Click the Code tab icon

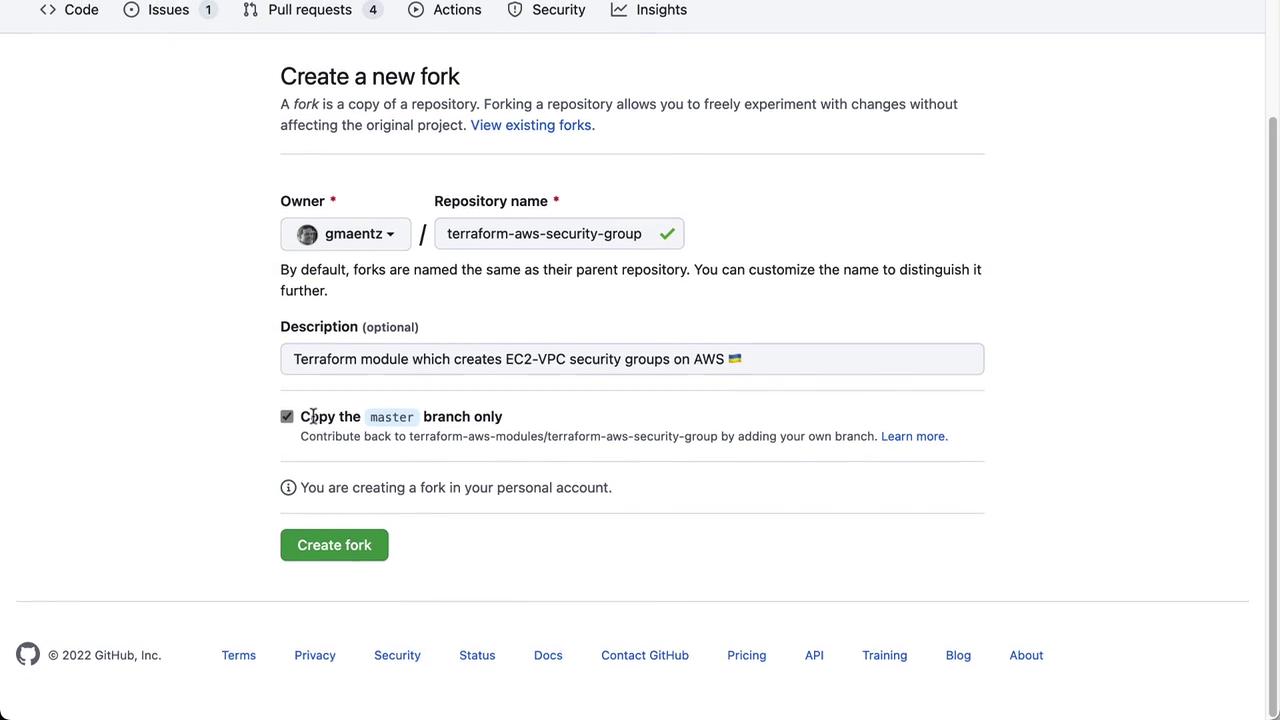48,10
